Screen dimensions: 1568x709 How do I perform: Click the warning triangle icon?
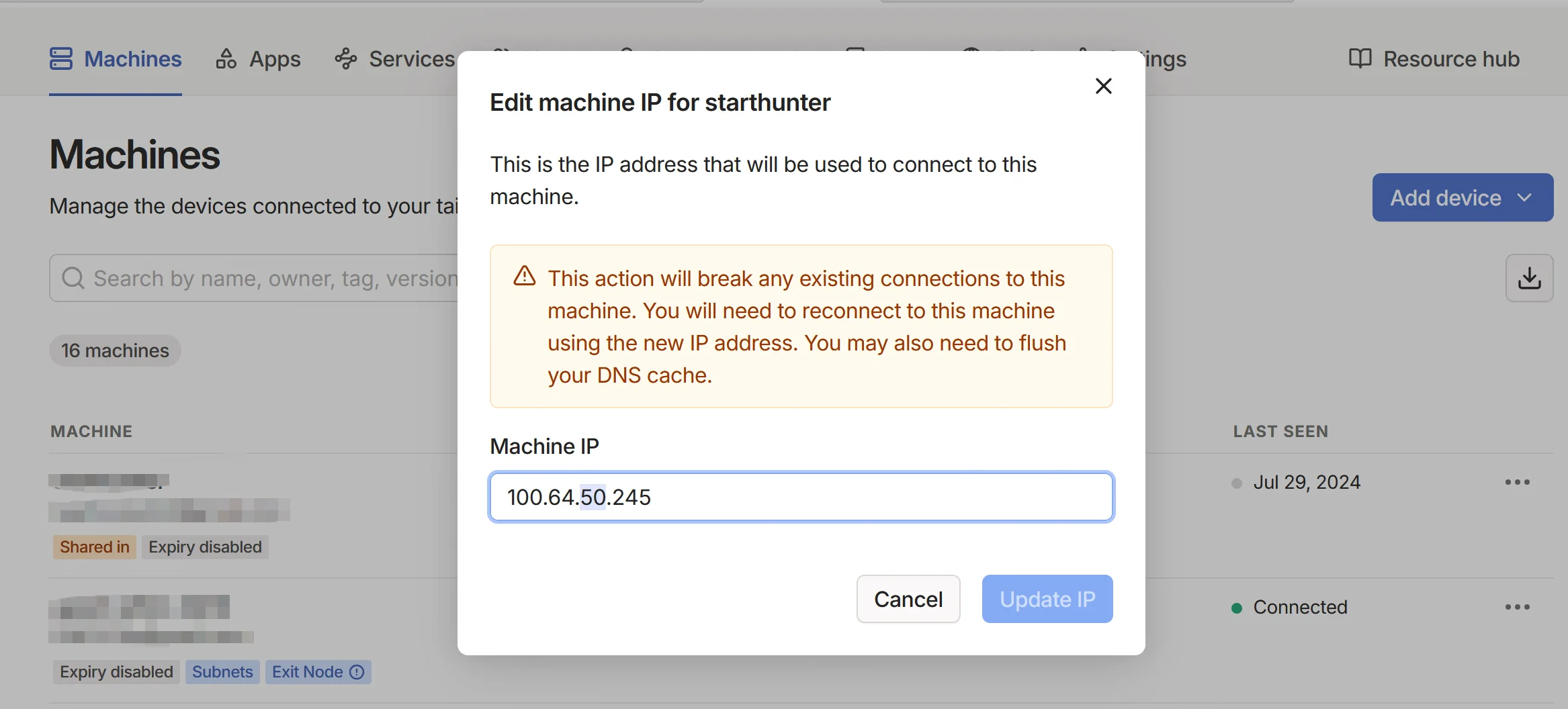[x=525, y=276]
